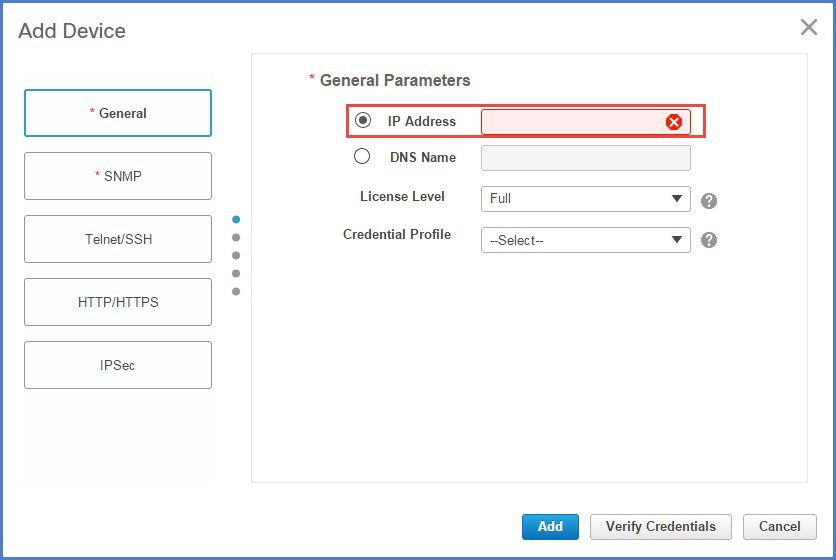Open the Telnet/SSH tab

(118, 239)
